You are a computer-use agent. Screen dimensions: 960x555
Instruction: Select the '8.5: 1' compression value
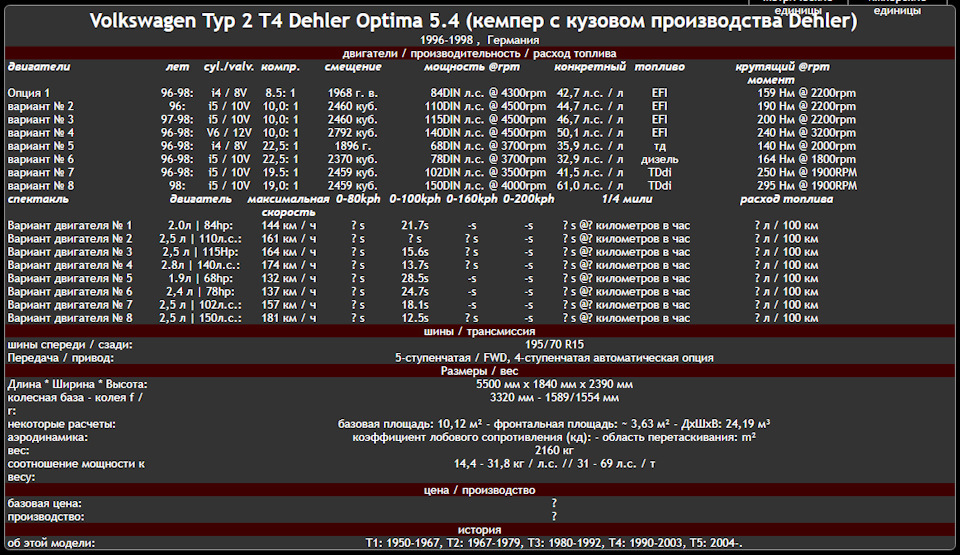click(x=280, y=93)
